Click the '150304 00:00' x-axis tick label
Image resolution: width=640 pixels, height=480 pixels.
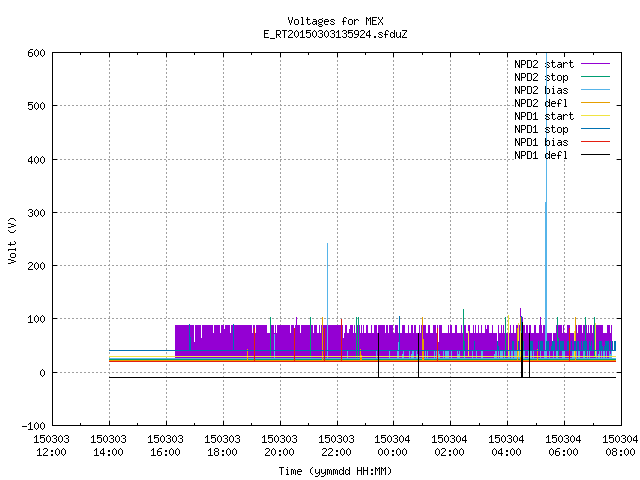[x=392, y=445]
